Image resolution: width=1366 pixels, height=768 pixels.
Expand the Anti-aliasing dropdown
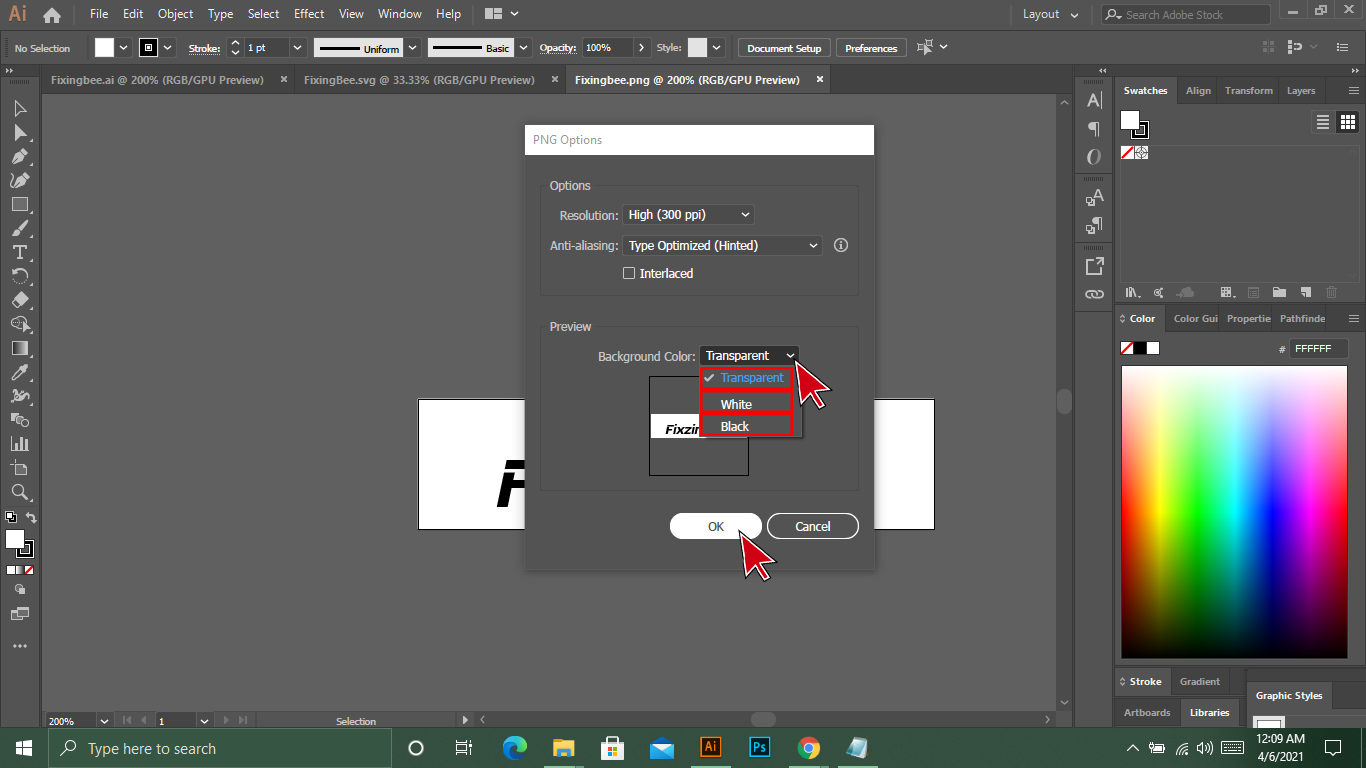(722, 245)
